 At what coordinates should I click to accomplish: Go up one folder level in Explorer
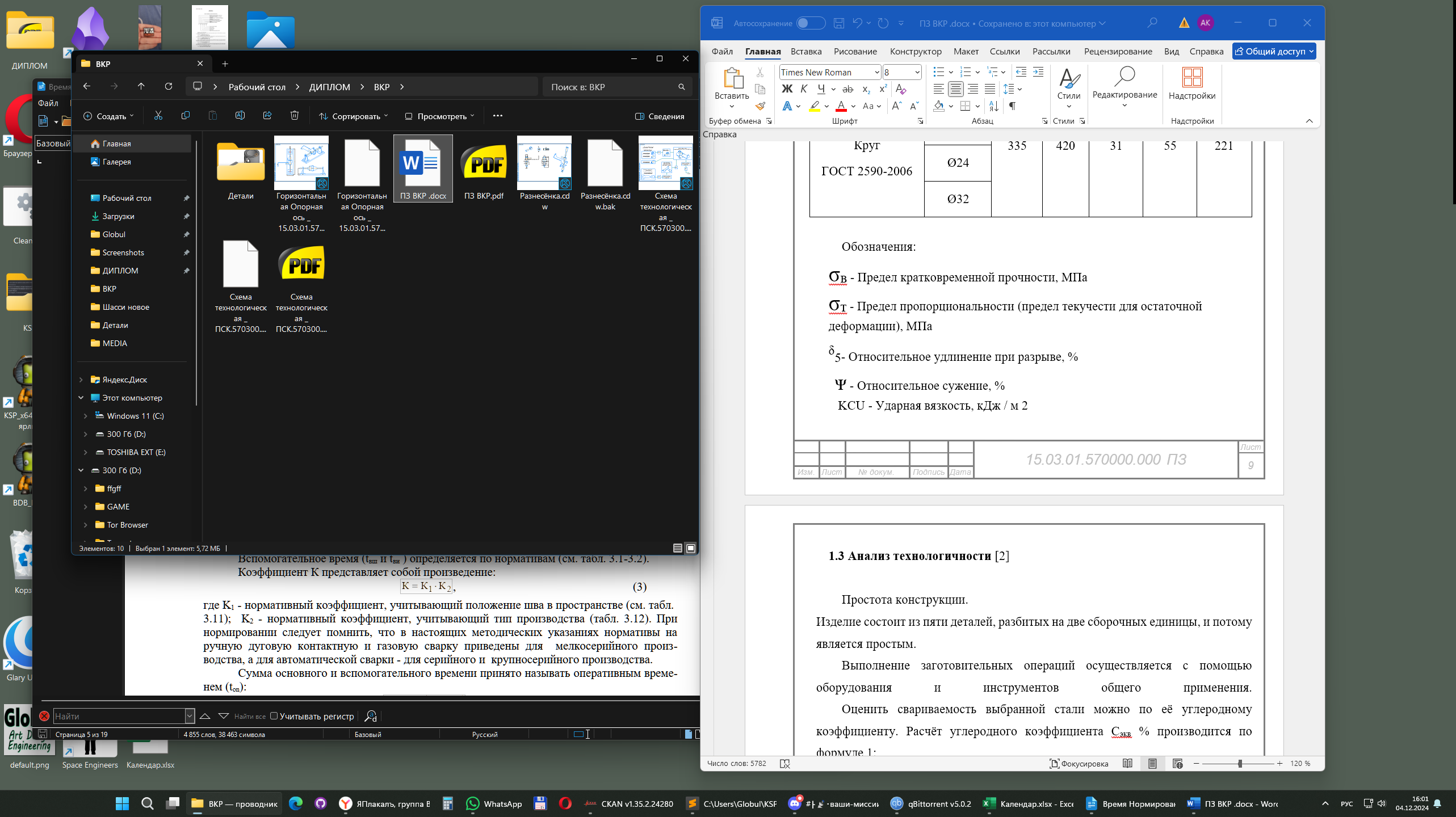click(x=141, y=86)
